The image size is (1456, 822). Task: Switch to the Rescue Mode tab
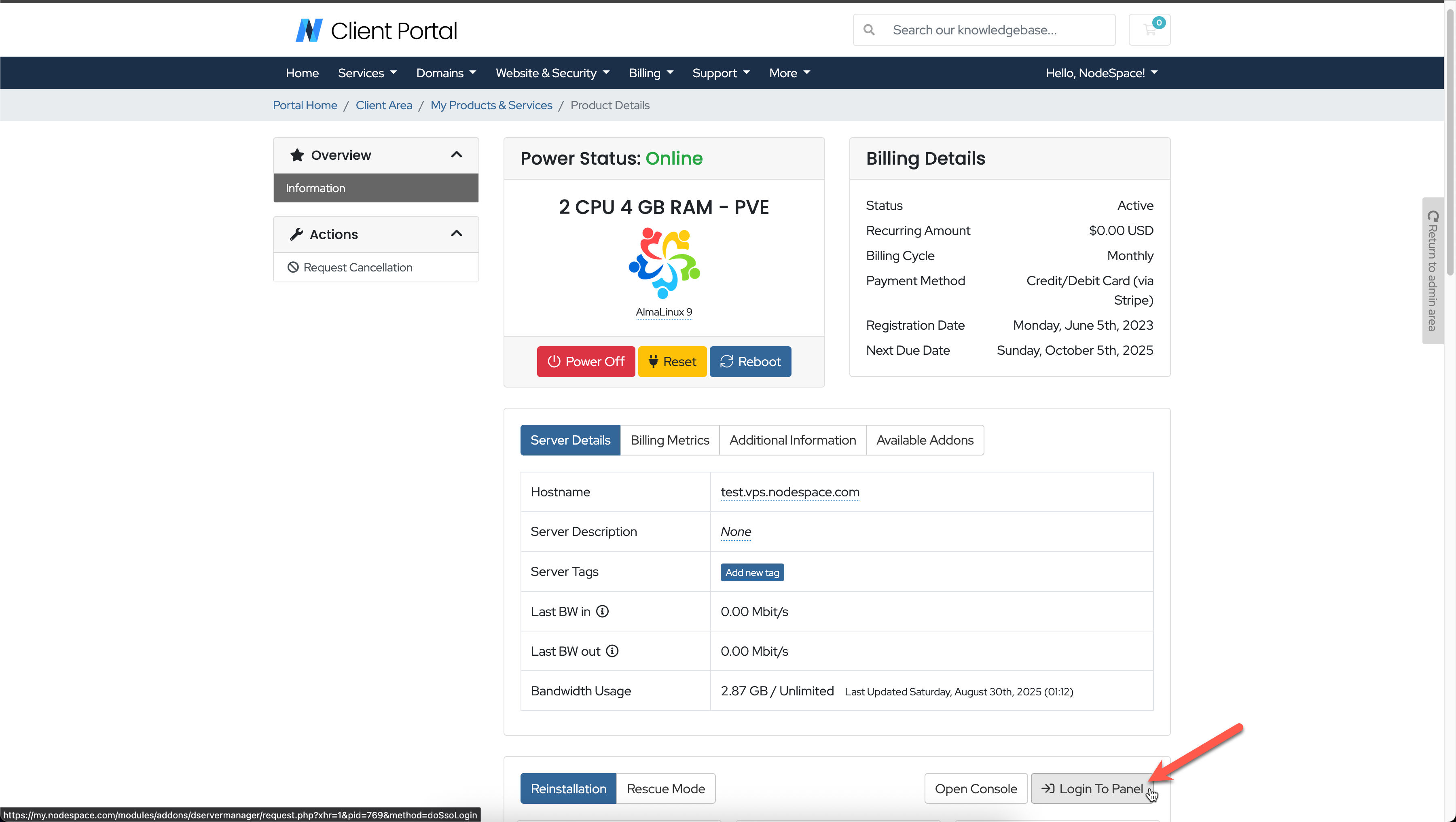pos(665,788)
